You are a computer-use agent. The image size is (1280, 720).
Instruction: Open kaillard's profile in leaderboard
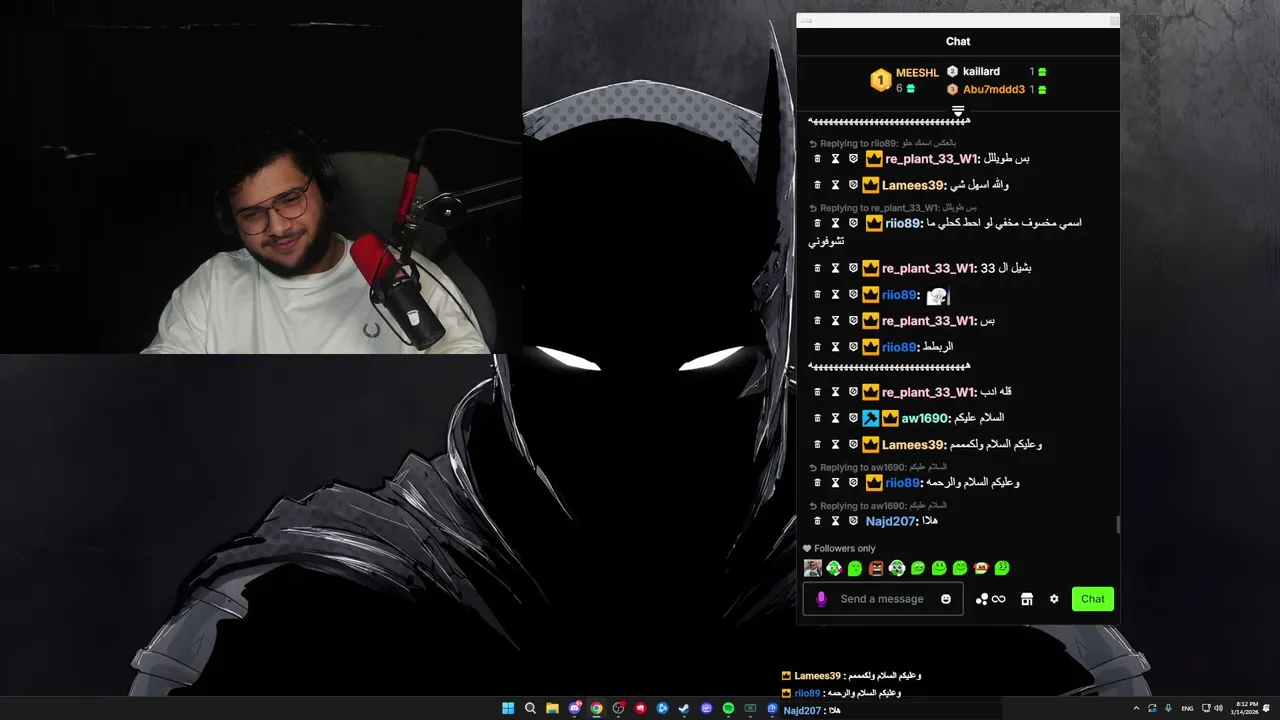click(981, 72)
